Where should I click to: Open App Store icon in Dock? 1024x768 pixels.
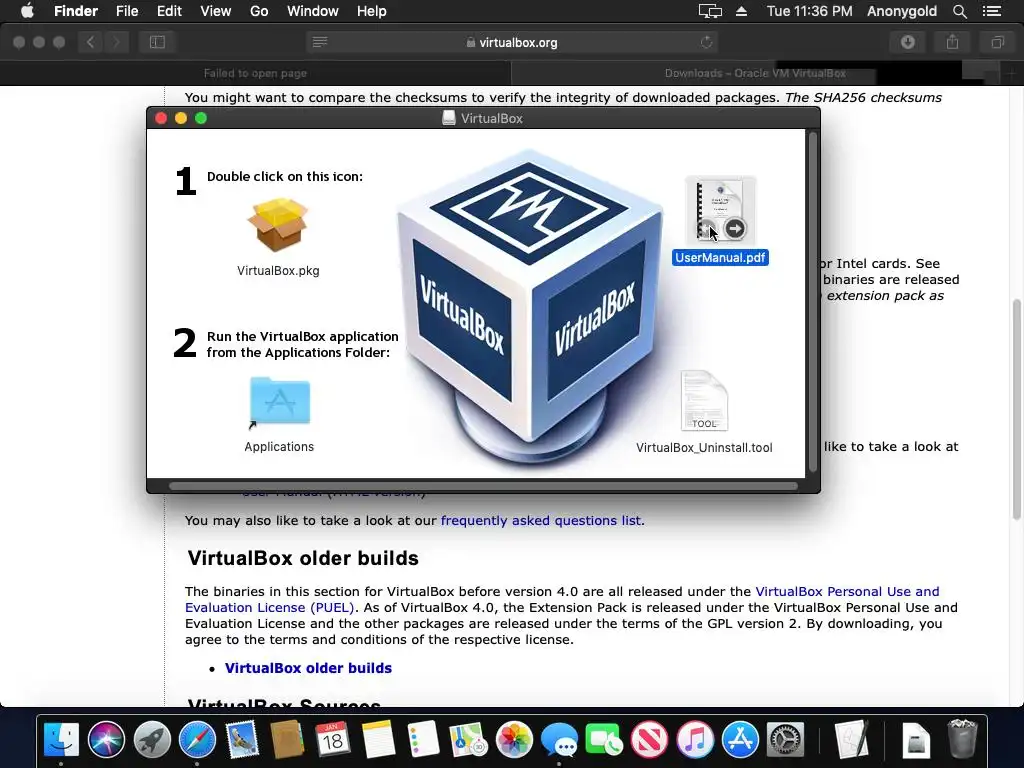(x=740, y=740)
